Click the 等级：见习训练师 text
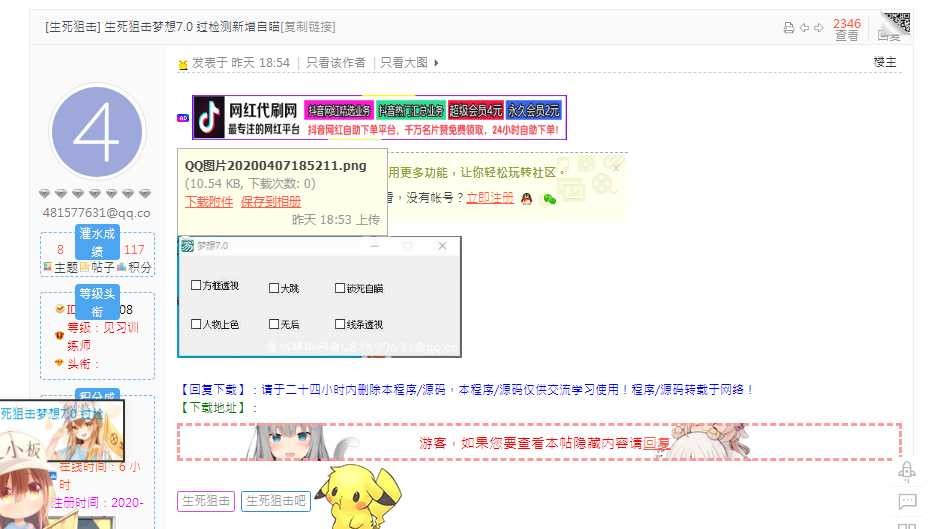 (102, 336)
